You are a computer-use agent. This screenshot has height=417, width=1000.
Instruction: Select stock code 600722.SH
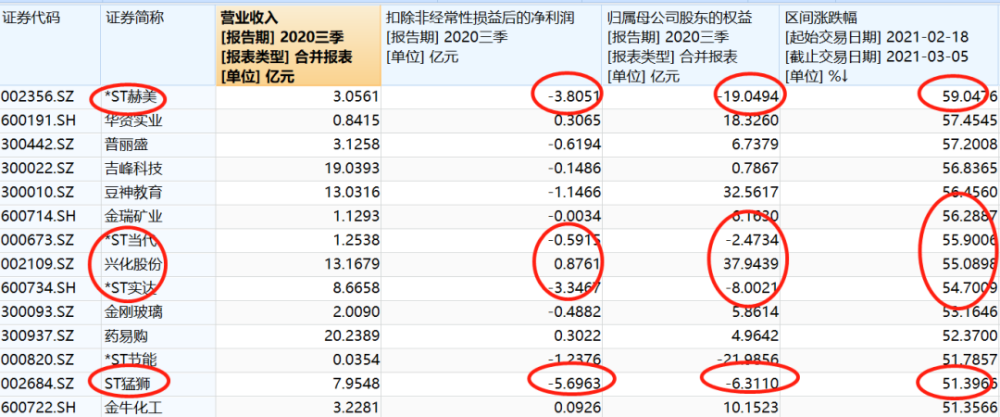tap(38, 408)
